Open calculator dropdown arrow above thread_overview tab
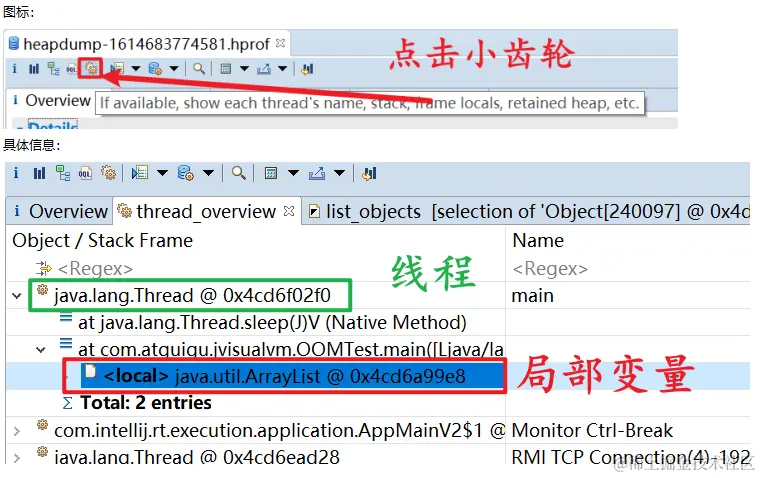 [x=294, y=173]
